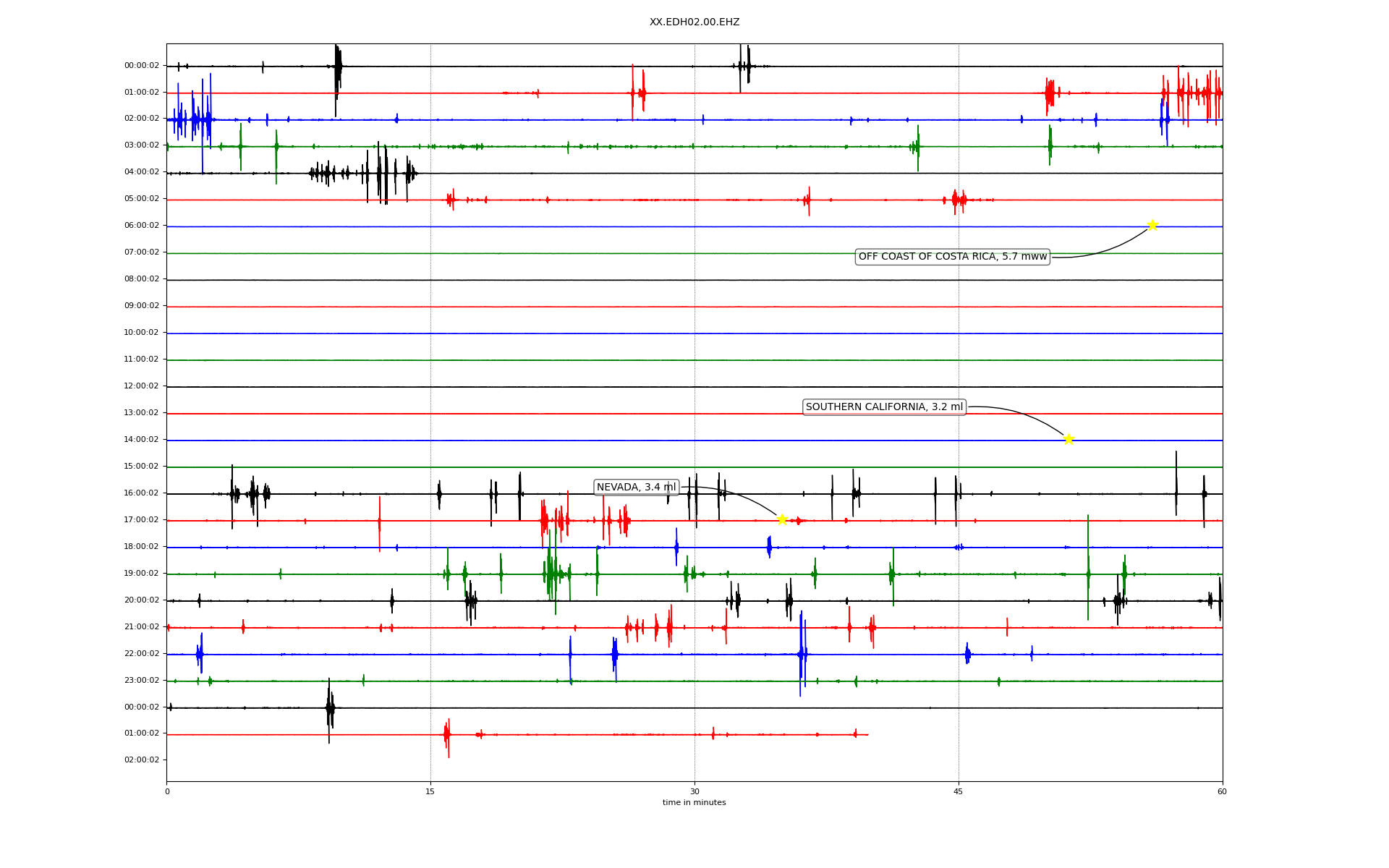Select the 'SOUTHERN CALIFORNIA, 3.2 ml' annotation box
The height and width of the screenshot is (868, 1389).
(884, 407)
